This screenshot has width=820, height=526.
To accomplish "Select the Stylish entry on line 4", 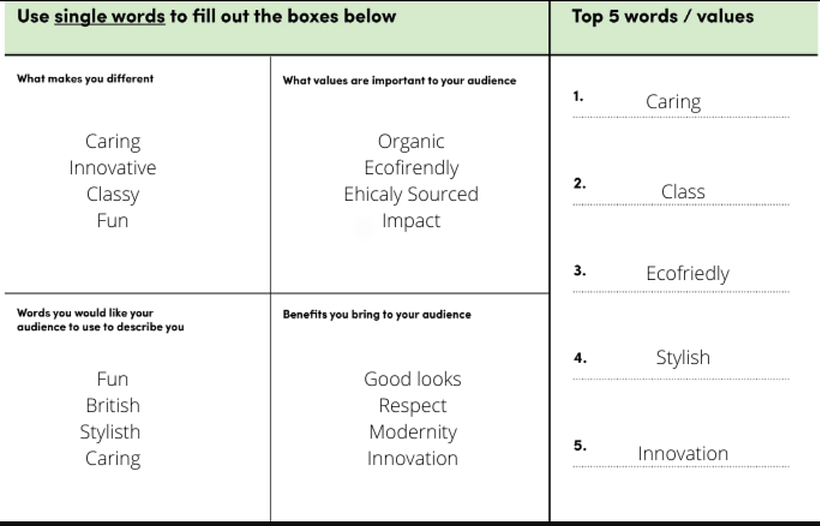I will (683, 358).
